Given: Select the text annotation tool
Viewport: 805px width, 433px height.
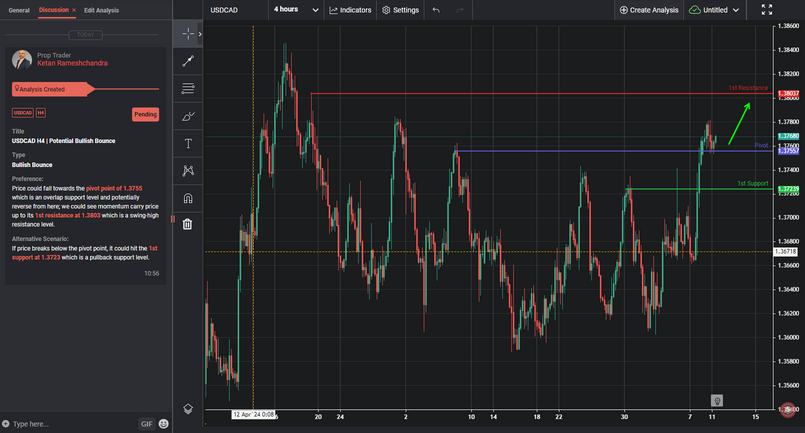Looking at the screenshot, I should tap(188, 143).
